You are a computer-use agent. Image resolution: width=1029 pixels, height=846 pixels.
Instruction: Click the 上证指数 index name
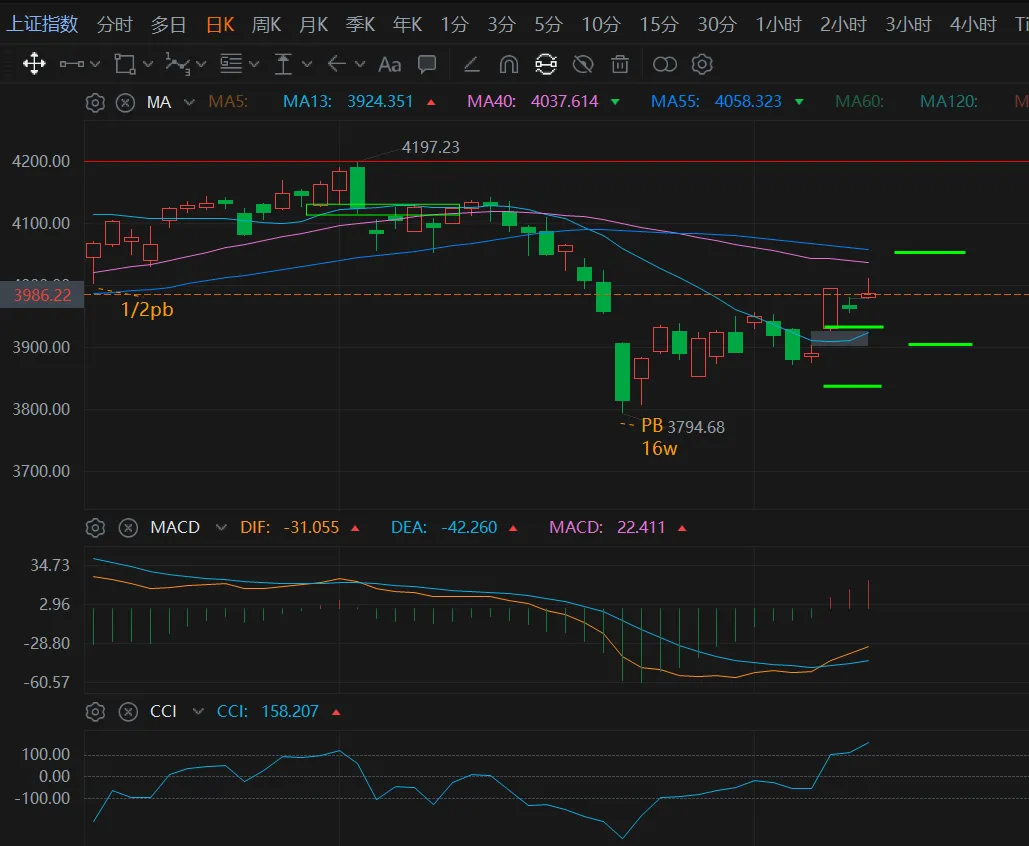coord(42,24)
